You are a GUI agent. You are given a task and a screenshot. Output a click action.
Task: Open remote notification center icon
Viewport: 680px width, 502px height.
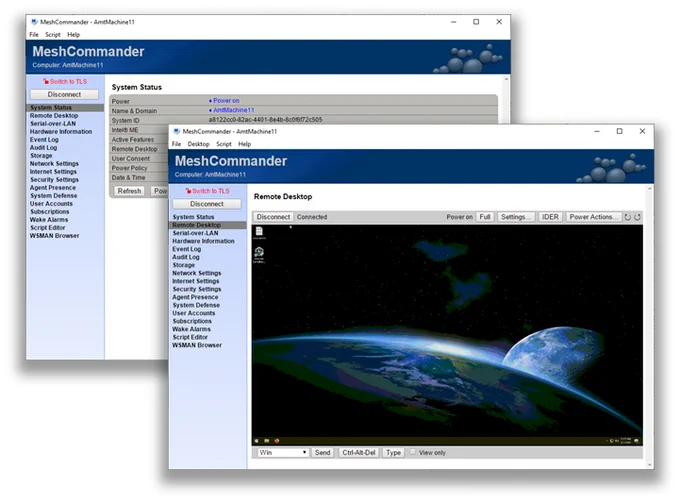[637, 441]
